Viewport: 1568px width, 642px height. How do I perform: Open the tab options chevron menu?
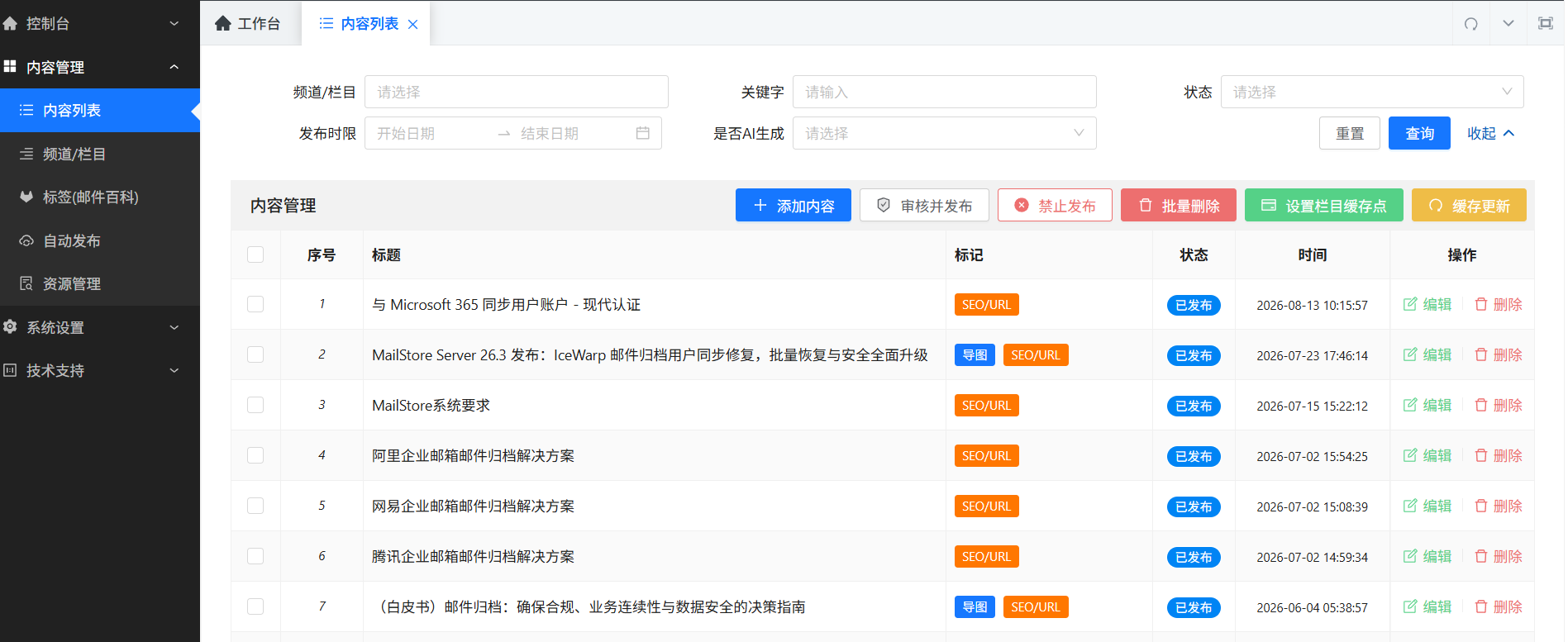1508,23
